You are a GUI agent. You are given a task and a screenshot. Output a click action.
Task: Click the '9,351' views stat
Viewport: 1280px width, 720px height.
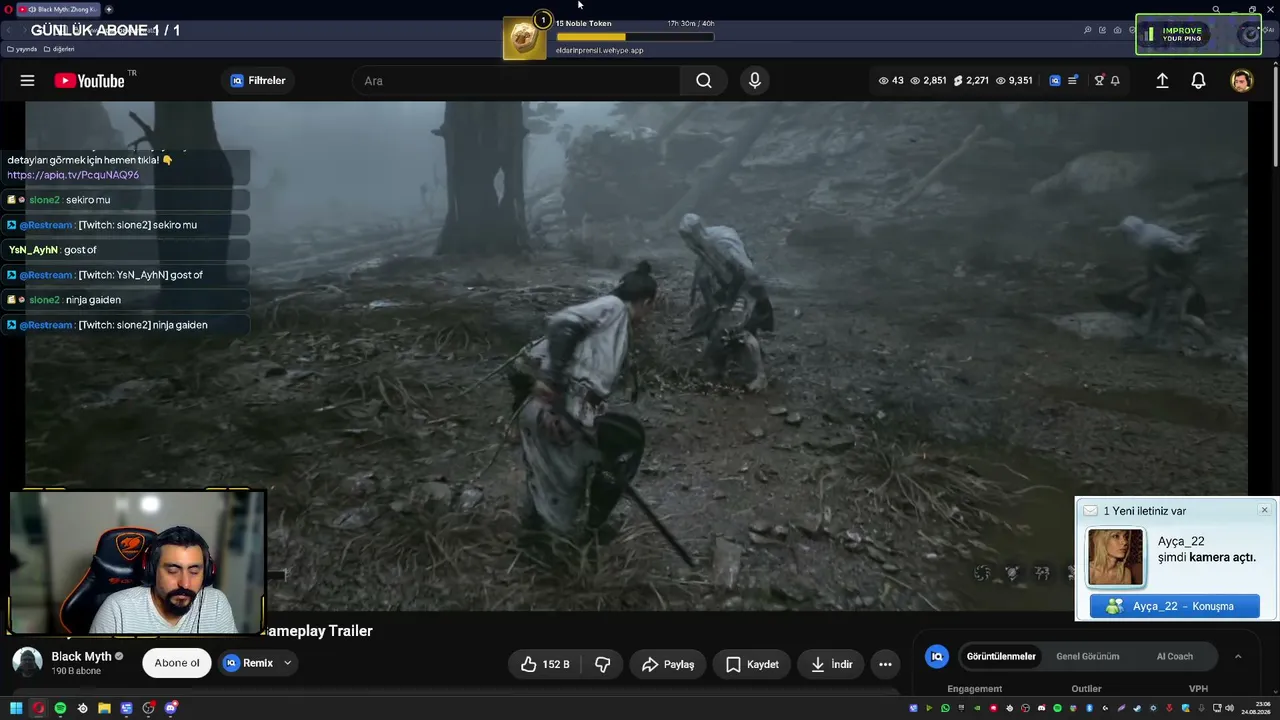1014,81
